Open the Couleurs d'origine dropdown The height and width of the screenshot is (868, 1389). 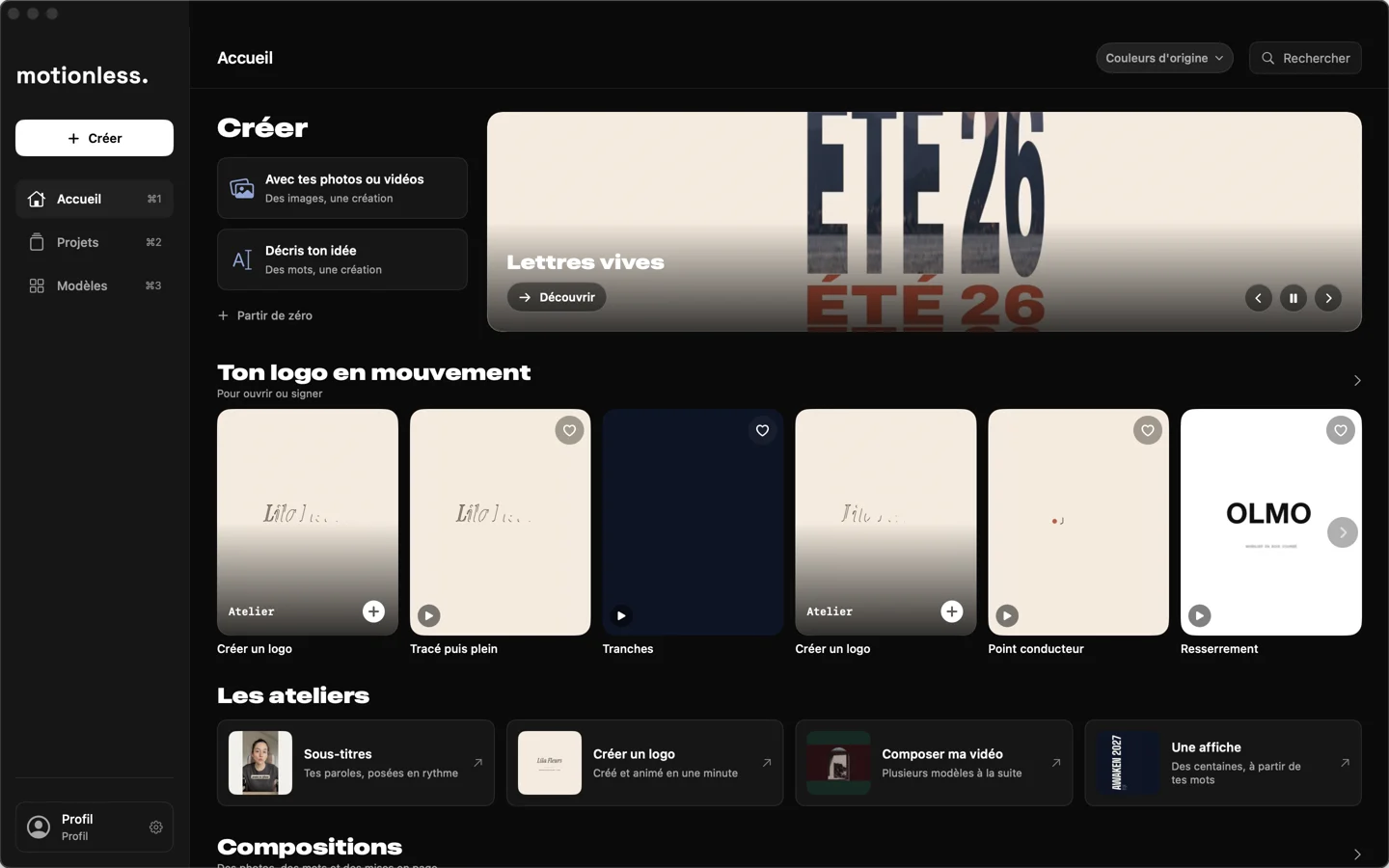point(1164,58)
